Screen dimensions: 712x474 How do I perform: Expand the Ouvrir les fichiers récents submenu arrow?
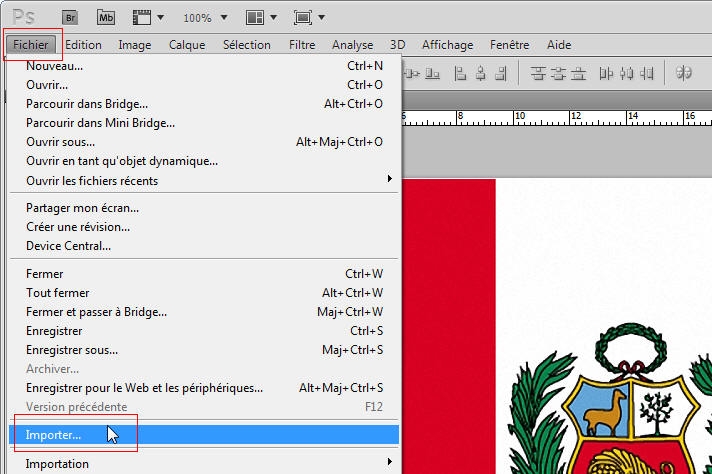point(390,178)
